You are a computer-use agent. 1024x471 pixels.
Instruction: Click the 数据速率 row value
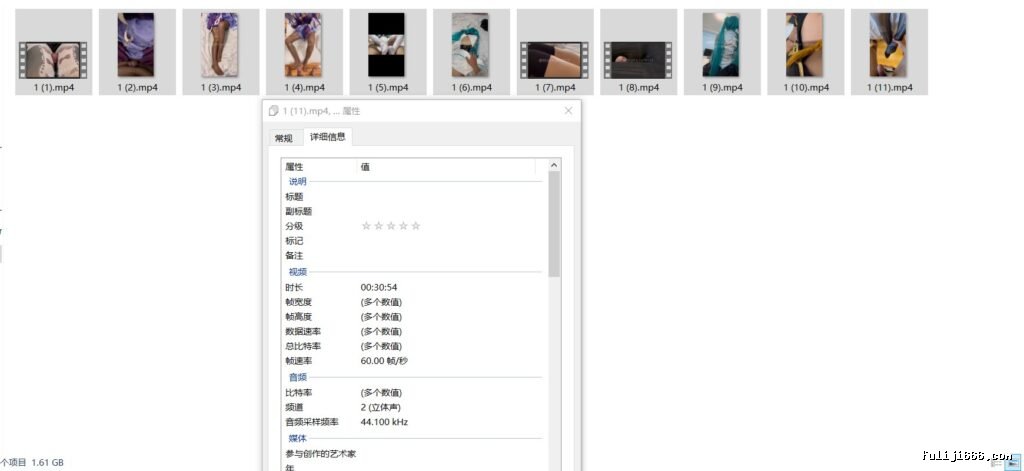[381, 331]
